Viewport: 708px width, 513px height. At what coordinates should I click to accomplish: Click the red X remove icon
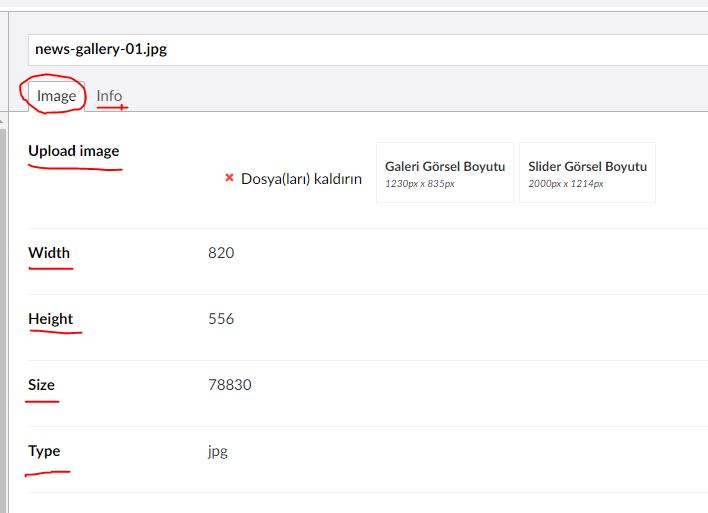coord(229,178)
